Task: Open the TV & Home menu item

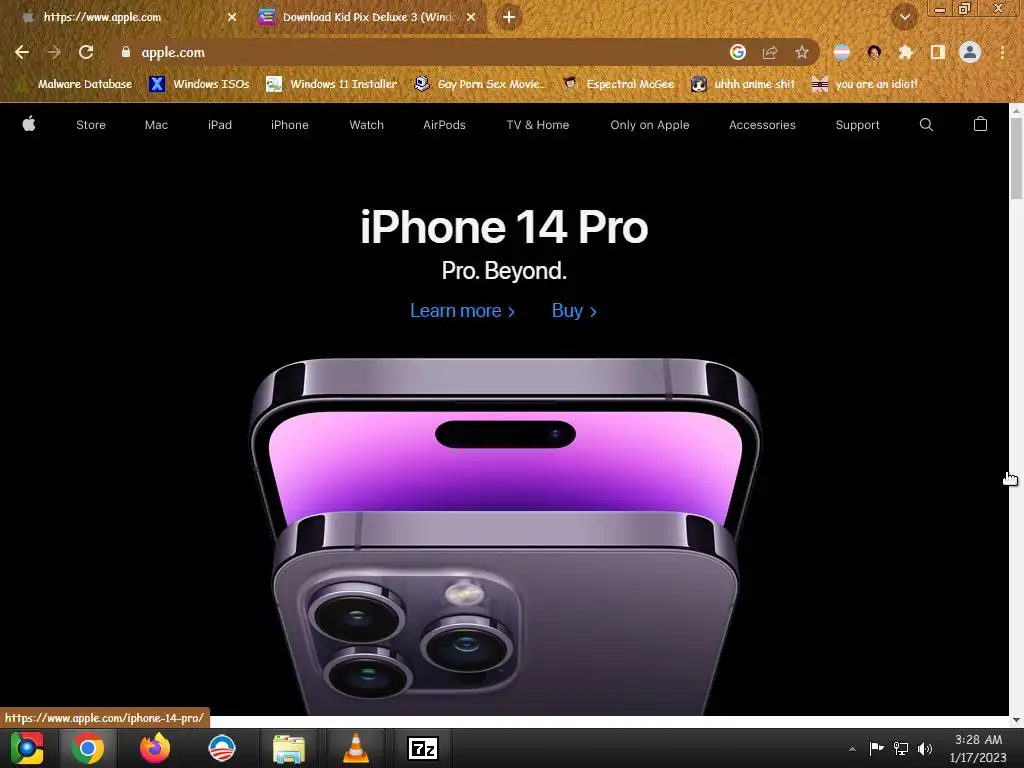Action: click(537, 125)
